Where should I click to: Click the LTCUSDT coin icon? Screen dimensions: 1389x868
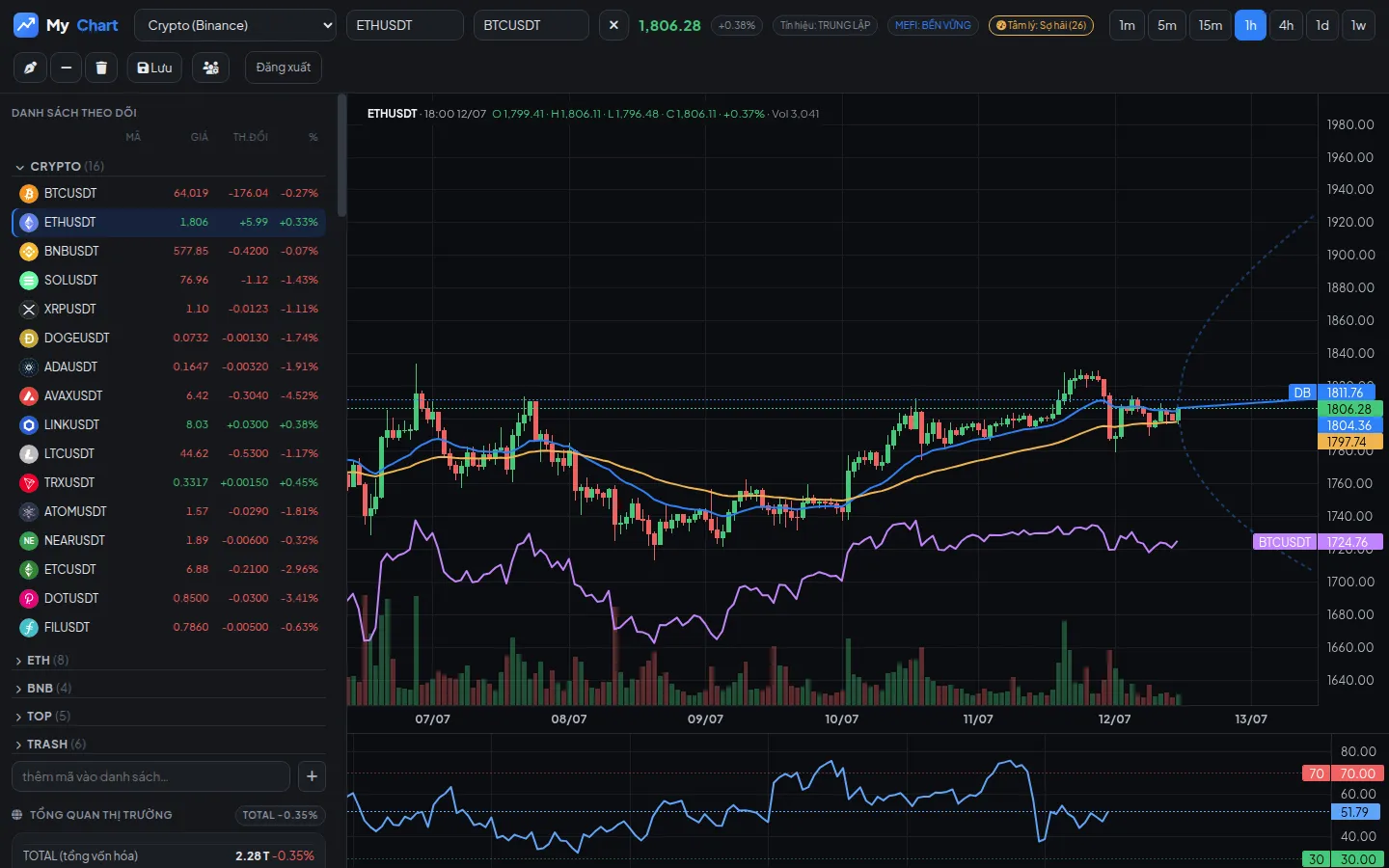point(29,453)
